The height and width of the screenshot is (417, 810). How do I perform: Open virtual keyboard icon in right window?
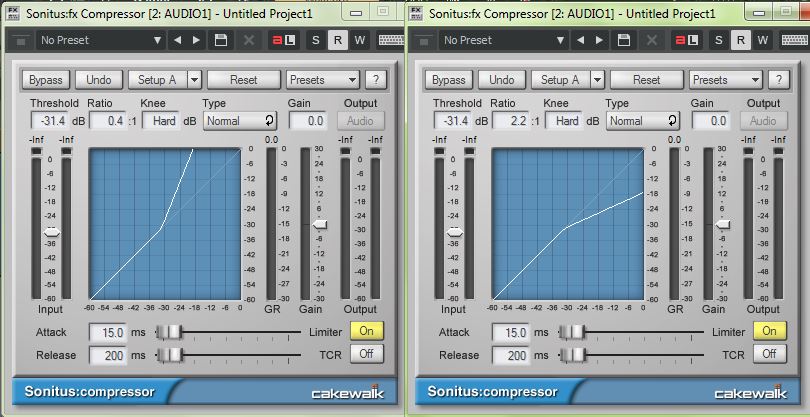coord(794,40)
